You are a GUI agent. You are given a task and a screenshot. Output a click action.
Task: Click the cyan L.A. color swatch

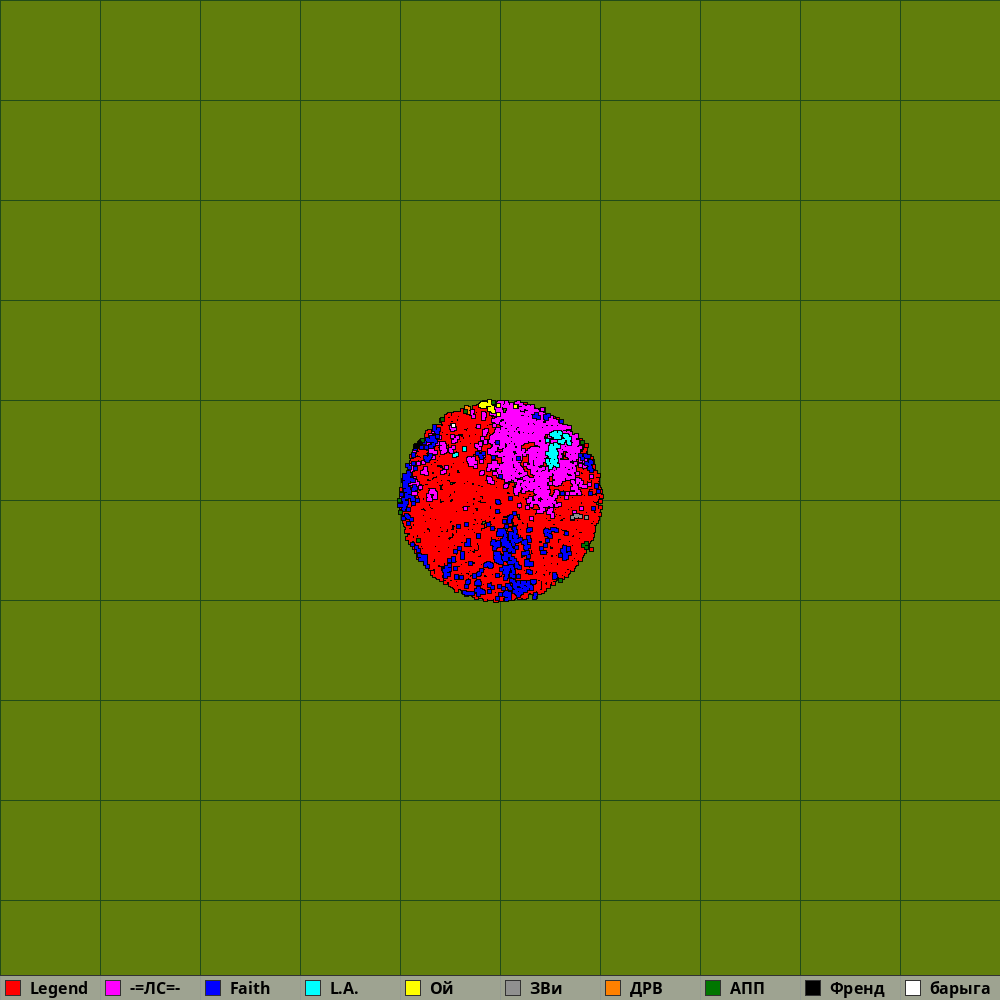coord(313,988)
